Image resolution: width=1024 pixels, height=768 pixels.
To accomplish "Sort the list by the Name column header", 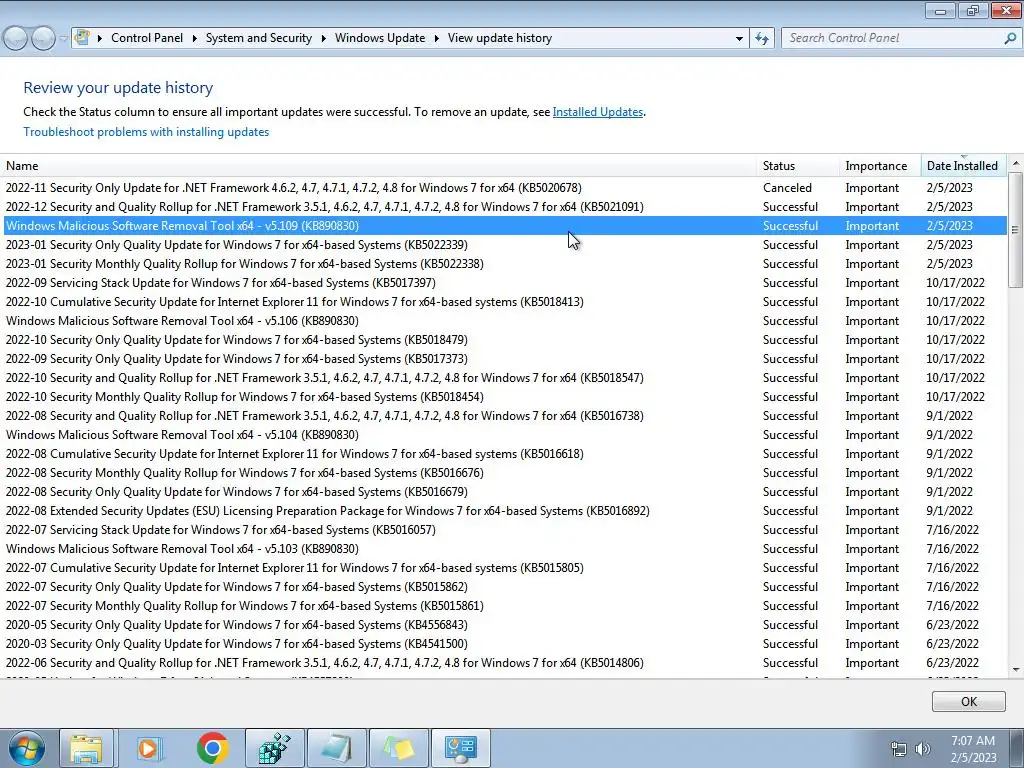I will coord(379,166).
